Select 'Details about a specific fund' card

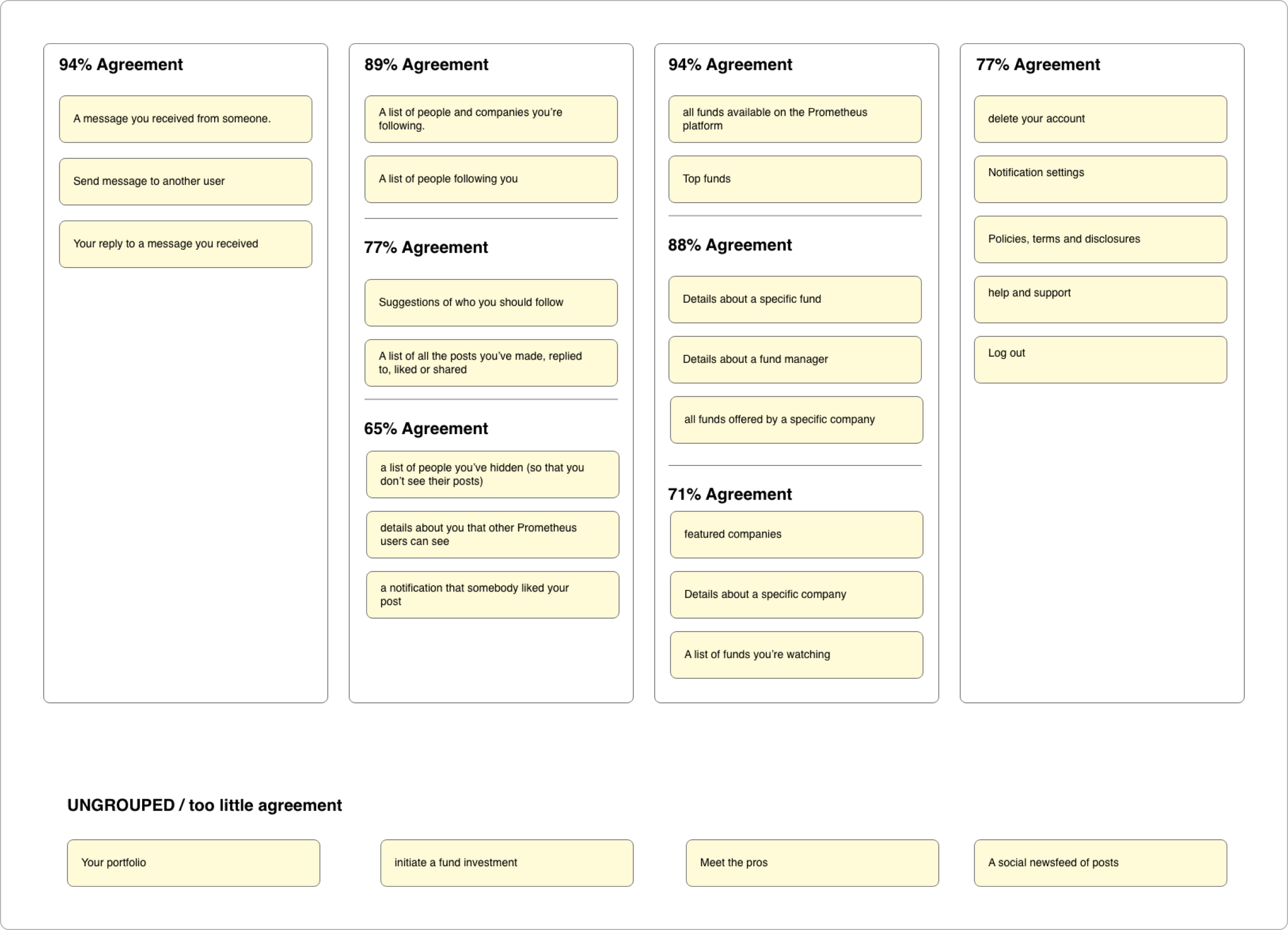[x=794, y=300]
